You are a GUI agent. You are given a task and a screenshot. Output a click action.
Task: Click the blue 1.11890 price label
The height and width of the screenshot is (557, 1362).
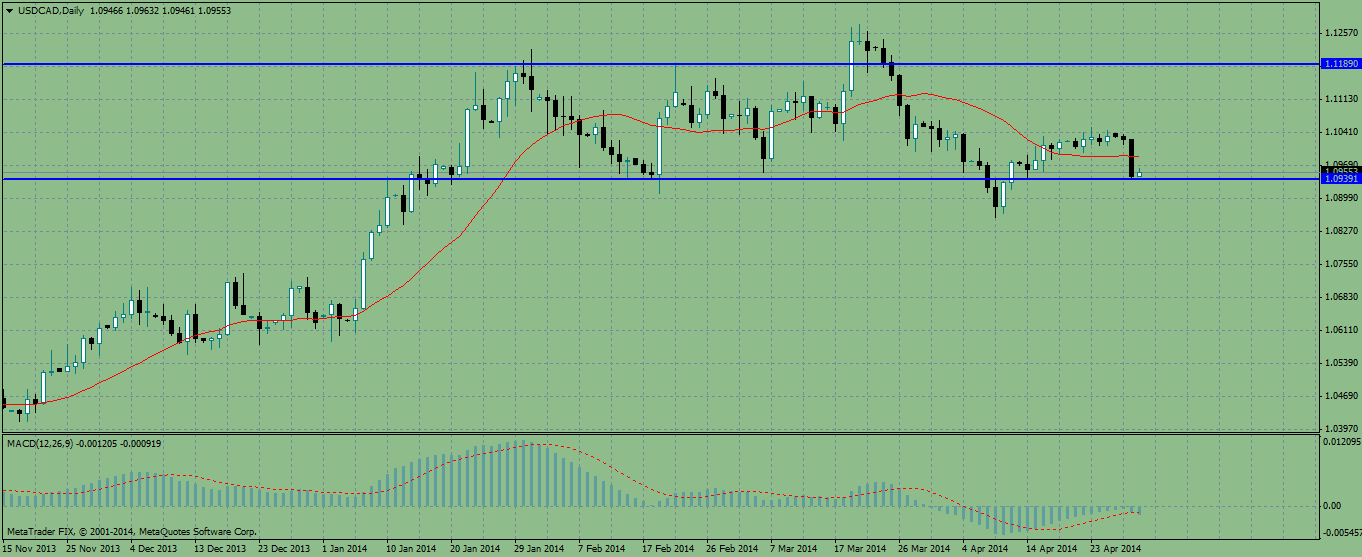[1340, 64]
